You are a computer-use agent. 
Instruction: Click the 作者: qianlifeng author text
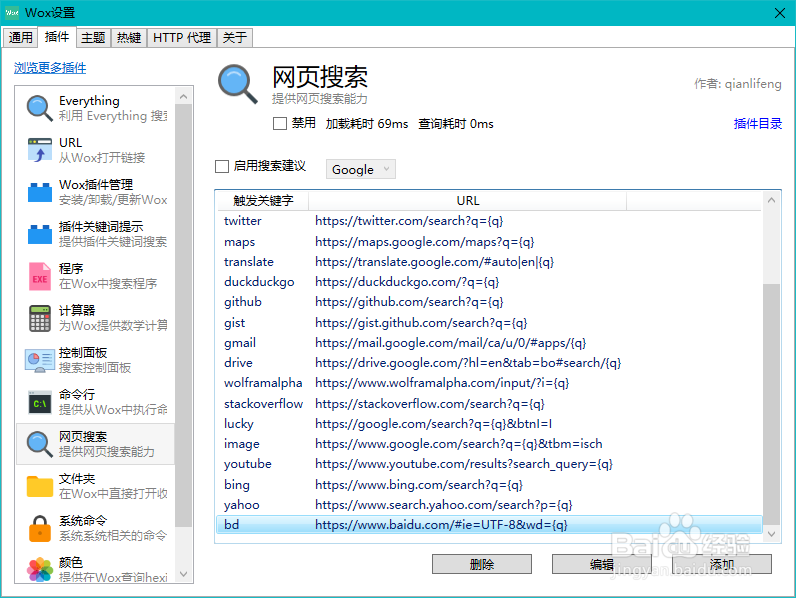[x=738, y=84]
